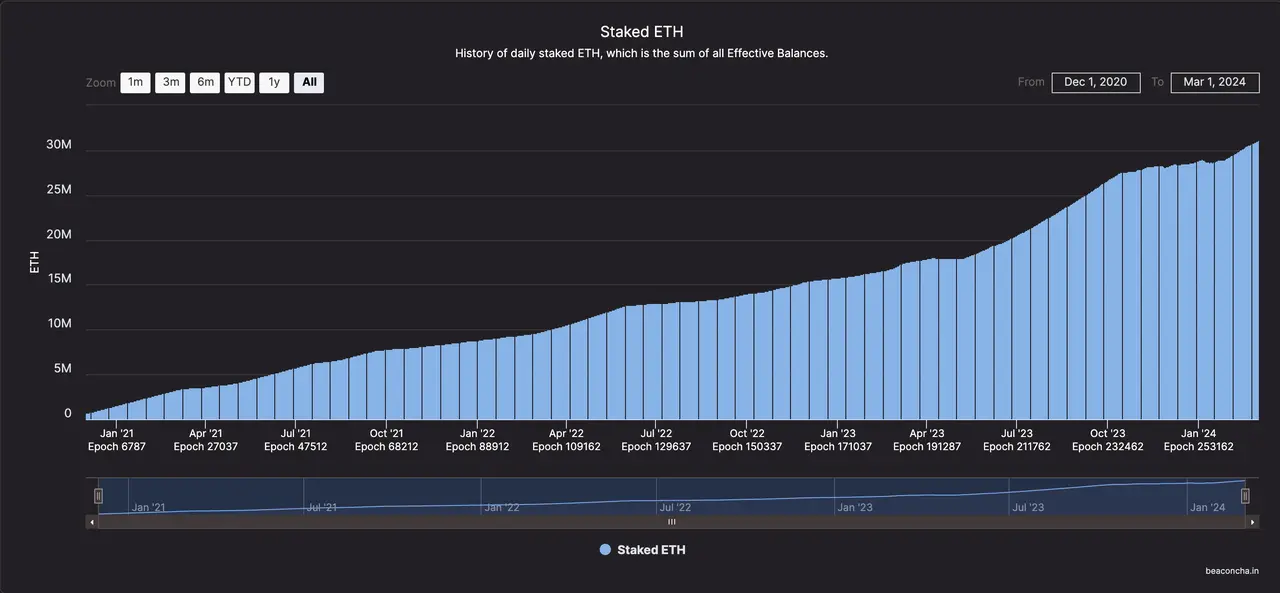The width and height of the screenshot is (1280, 593).
Task: Open the To date field
Action: (x=1214, y=82)
